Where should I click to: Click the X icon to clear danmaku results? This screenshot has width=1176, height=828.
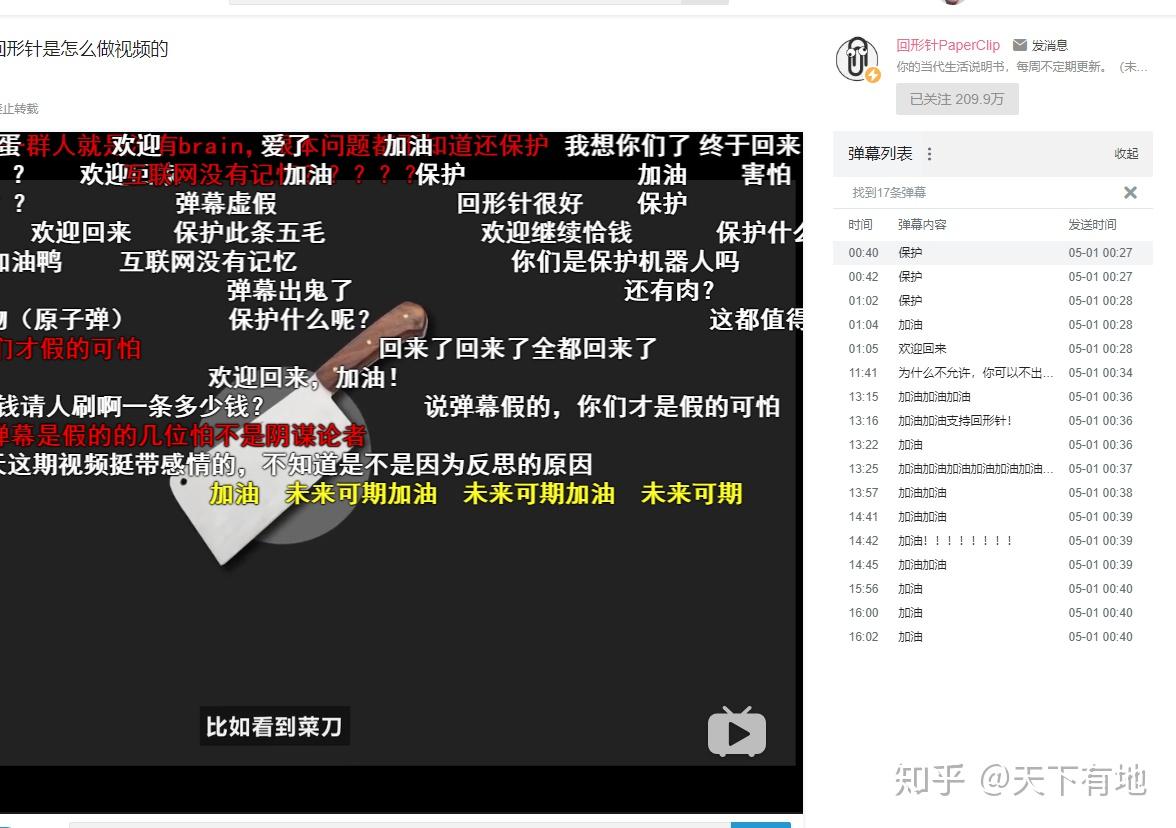(x=1130, y=192)
